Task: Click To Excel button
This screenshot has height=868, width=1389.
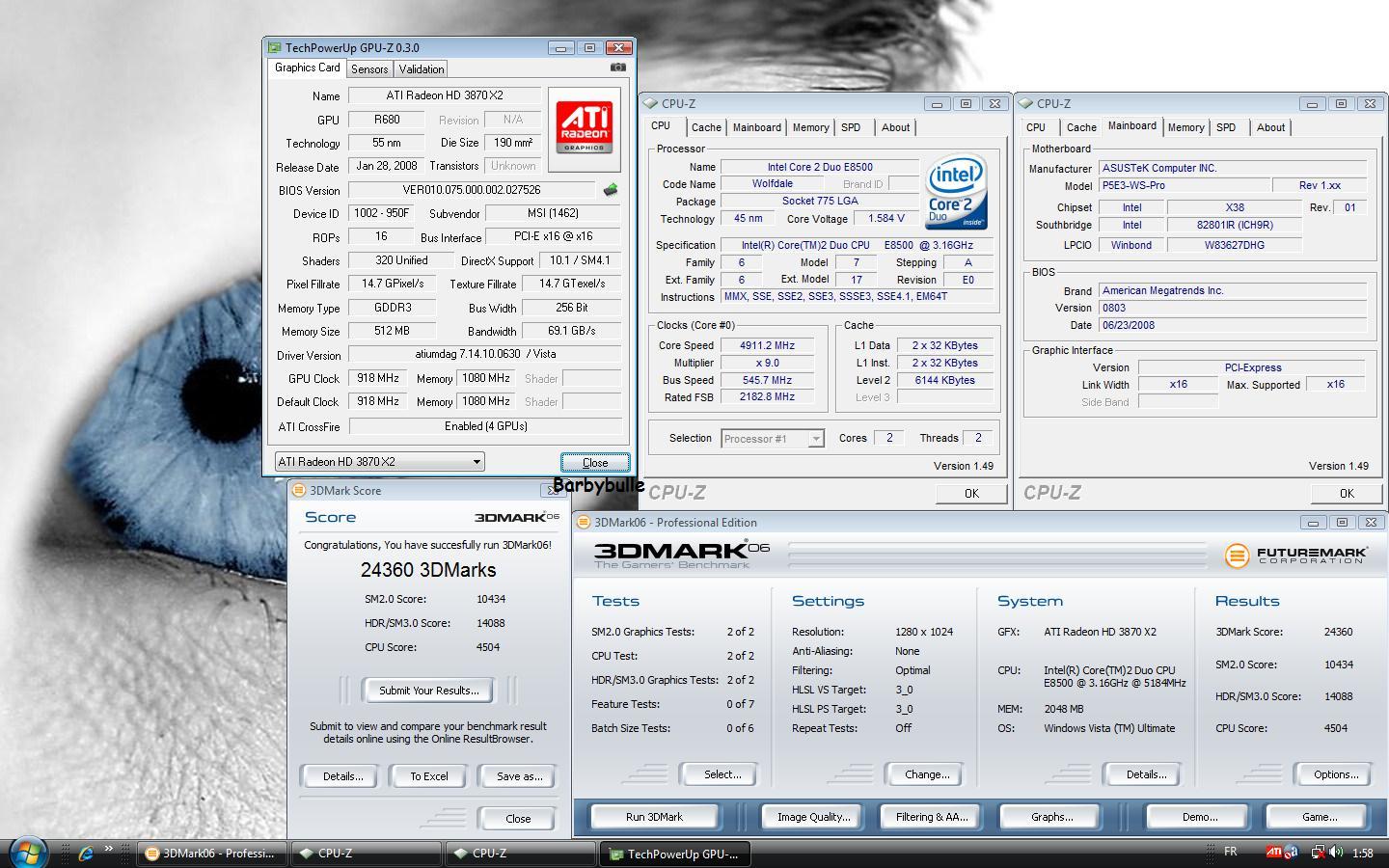Action: tap(428, 776)
